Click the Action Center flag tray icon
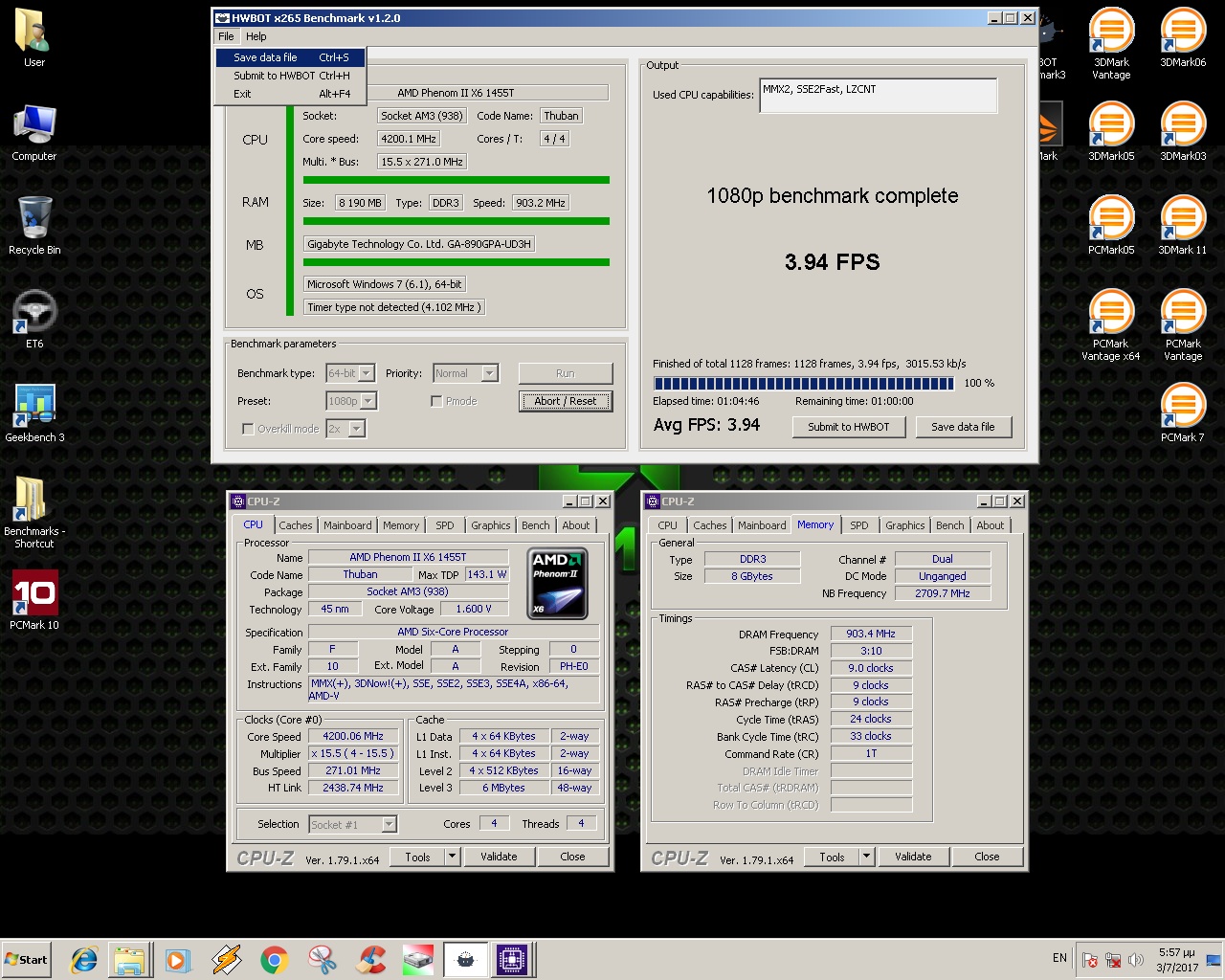 [1089, 959]
